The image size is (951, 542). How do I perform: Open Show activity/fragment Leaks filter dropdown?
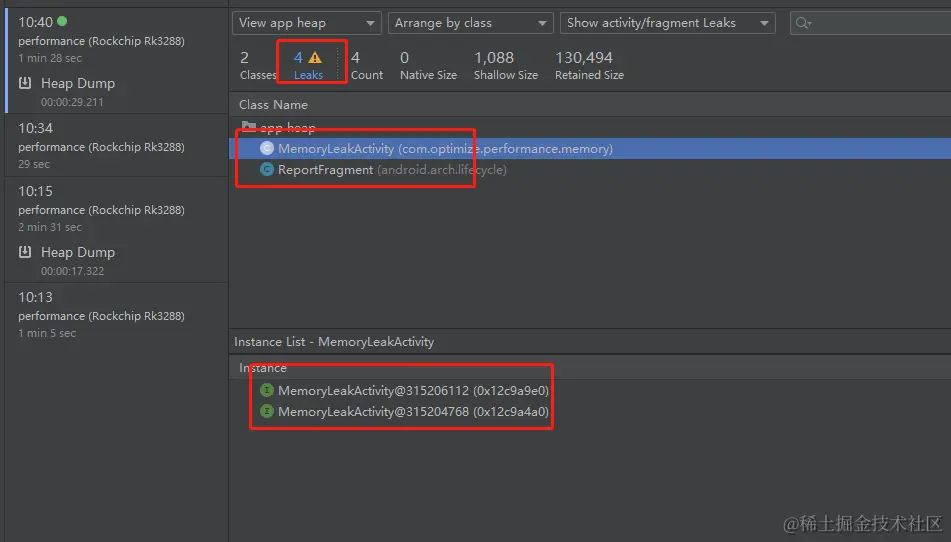pyautogui.click(x=668, y=23)
